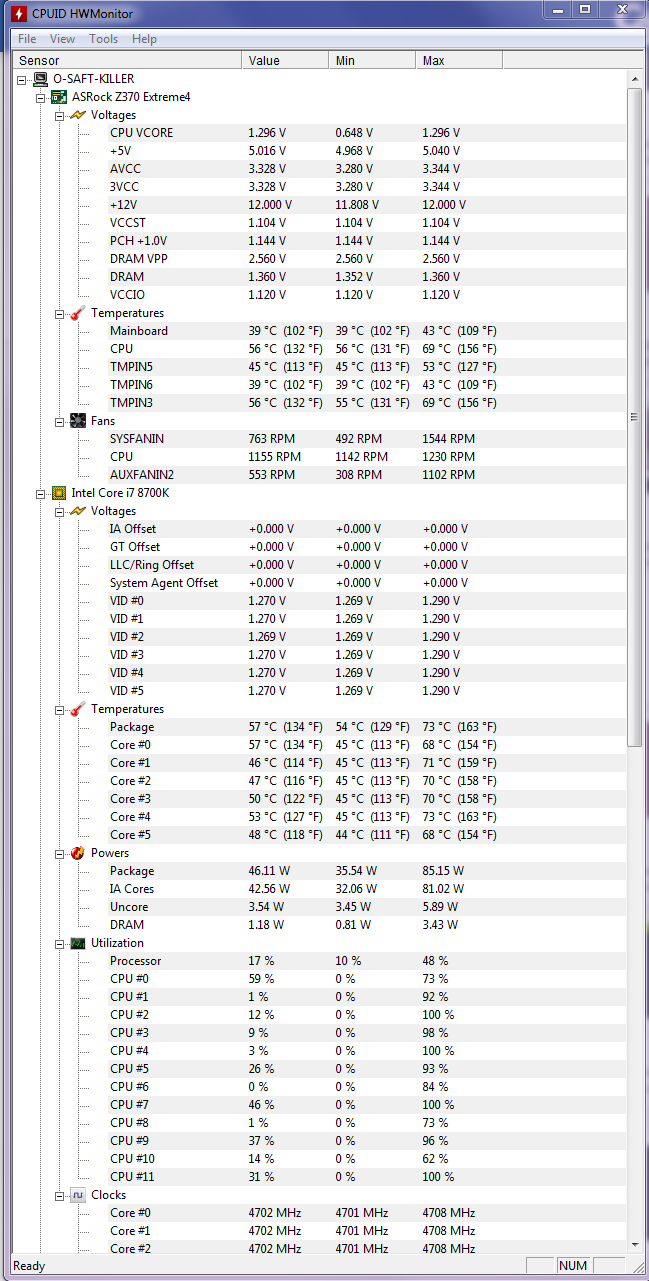Image resolution: width=649 pixels, height=1281 pixels.
Task: Click the Ready status bar text
Action: pos(29,1266)
